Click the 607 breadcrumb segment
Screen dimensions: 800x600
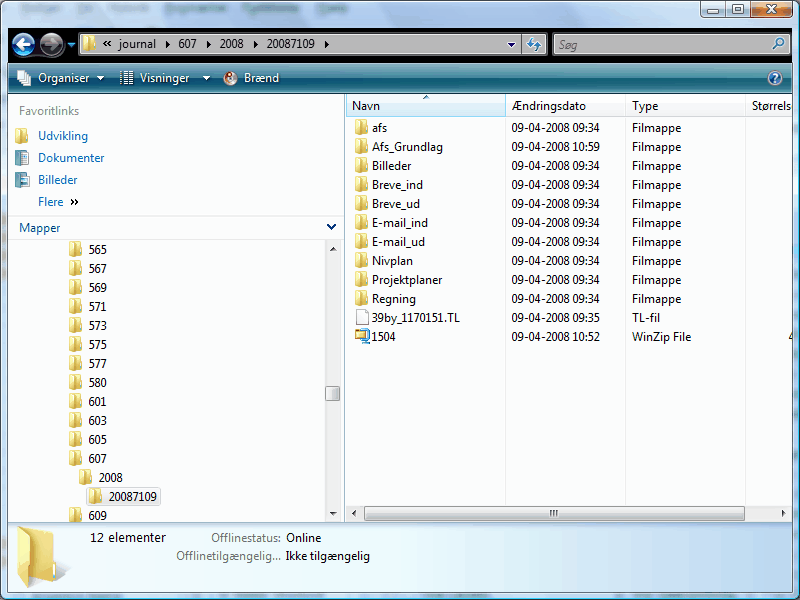click(187, 44)
